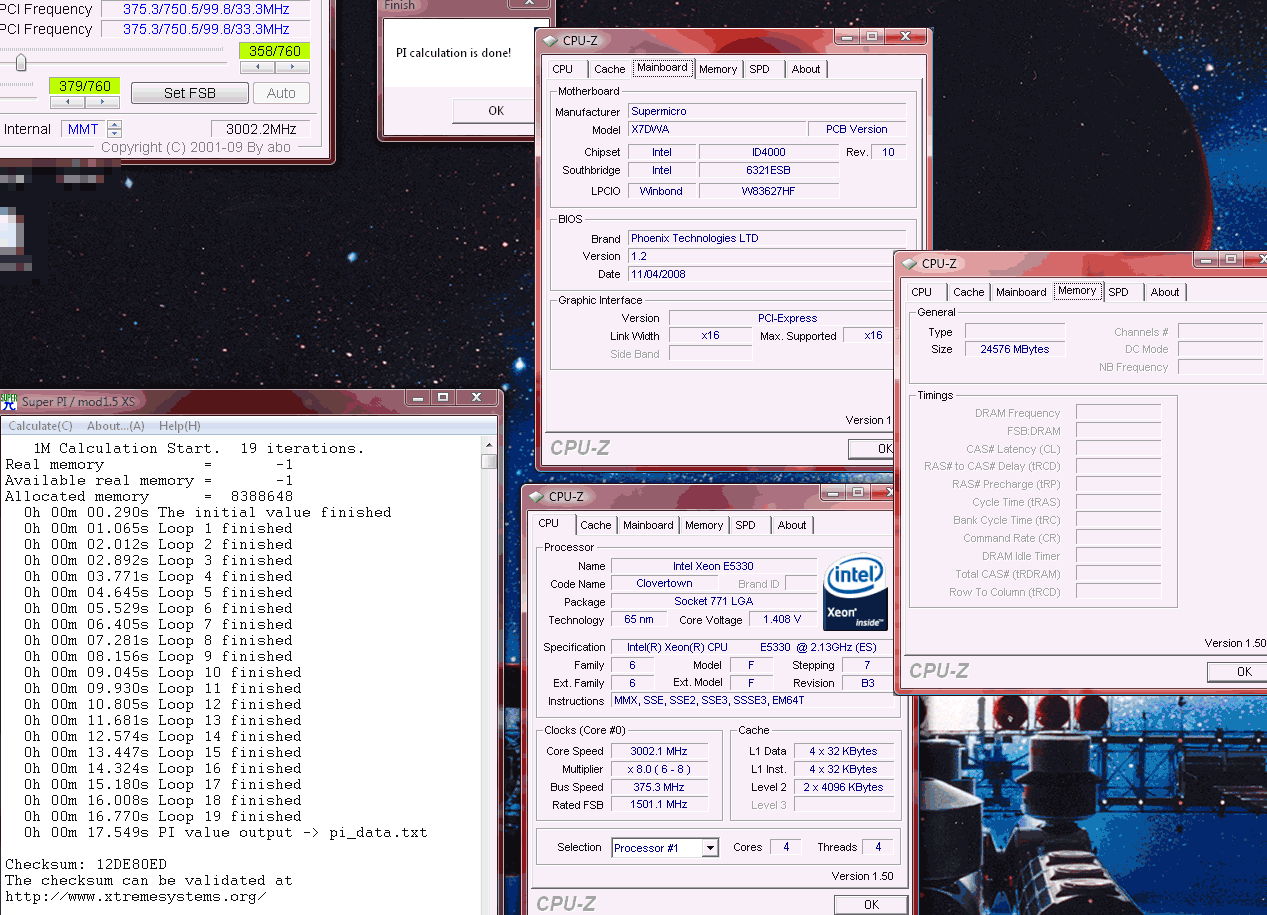This screenshot has width=1267, height=915.
Task: Click CPU-Z title icon in Supermicro mainboard window
Action: 550,41
